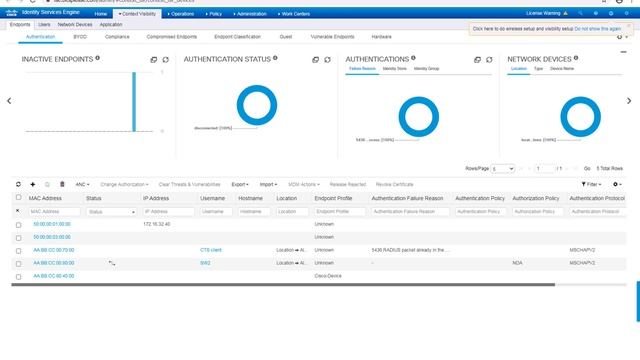Open the License Warning alert icon
Image resolution: width=640 pixels, height=360 pixels.
(x=565, y=13)
